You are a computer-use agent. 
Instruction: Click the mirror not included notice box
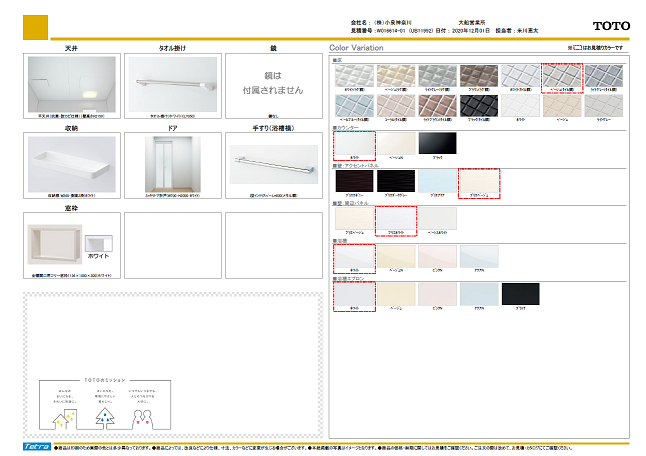pyautogui.click(x=273, y=85)
